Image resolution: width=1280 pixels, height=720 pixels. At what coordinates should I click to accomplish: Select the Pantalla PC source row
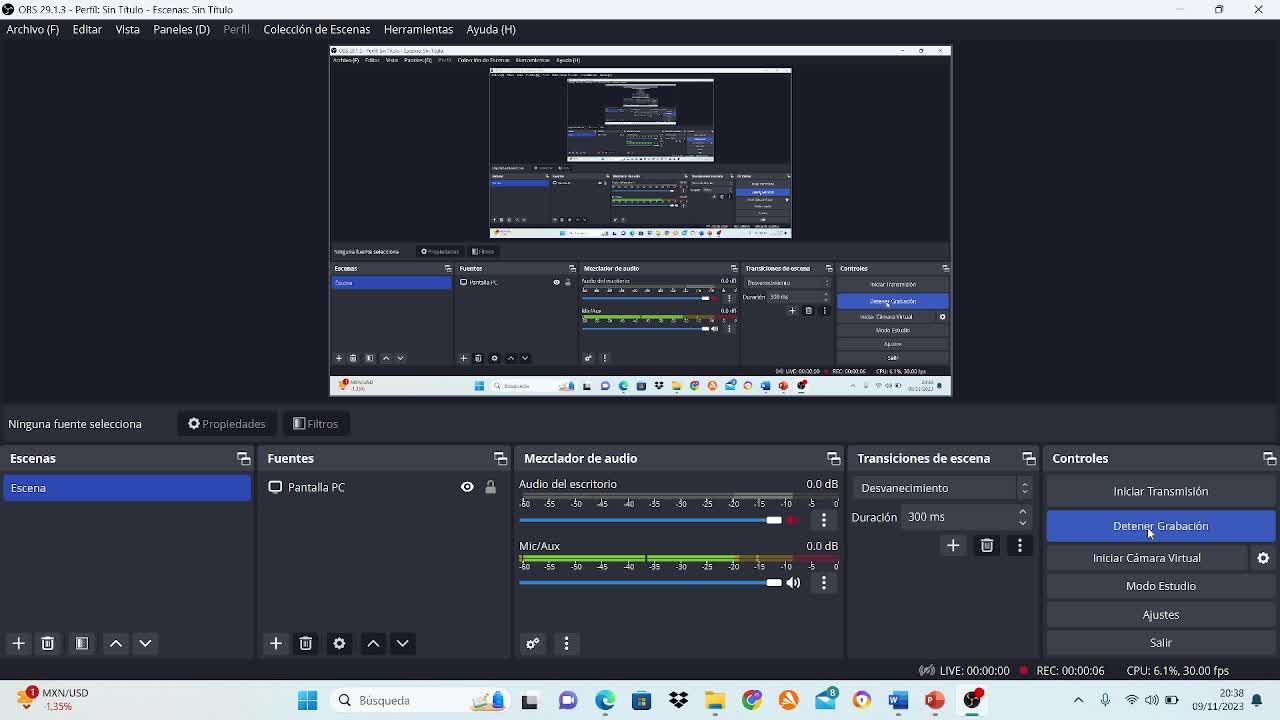point(383,487)
